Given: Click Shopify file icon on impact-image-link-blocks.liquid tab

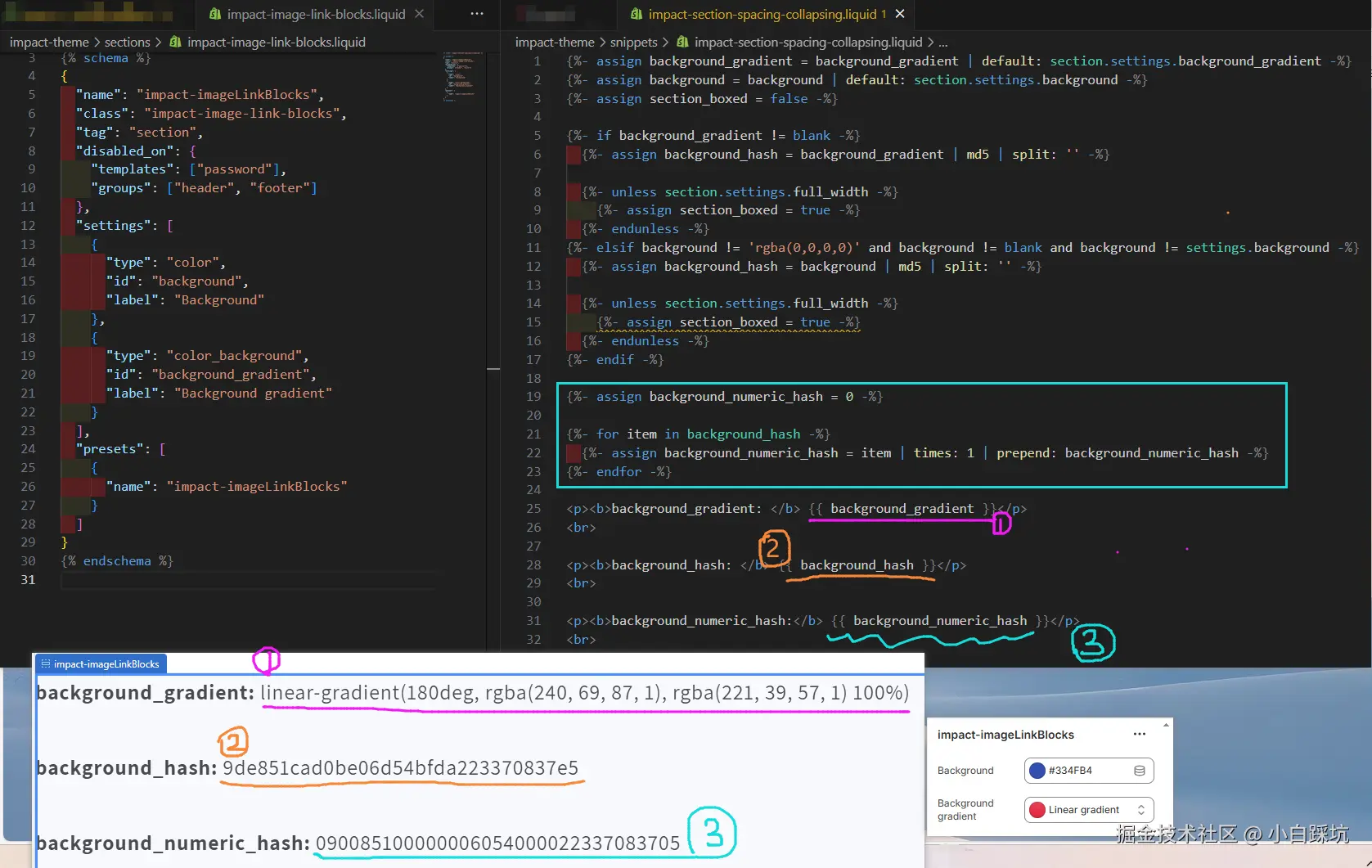Looking at the screenshot, I should point(215,14).
